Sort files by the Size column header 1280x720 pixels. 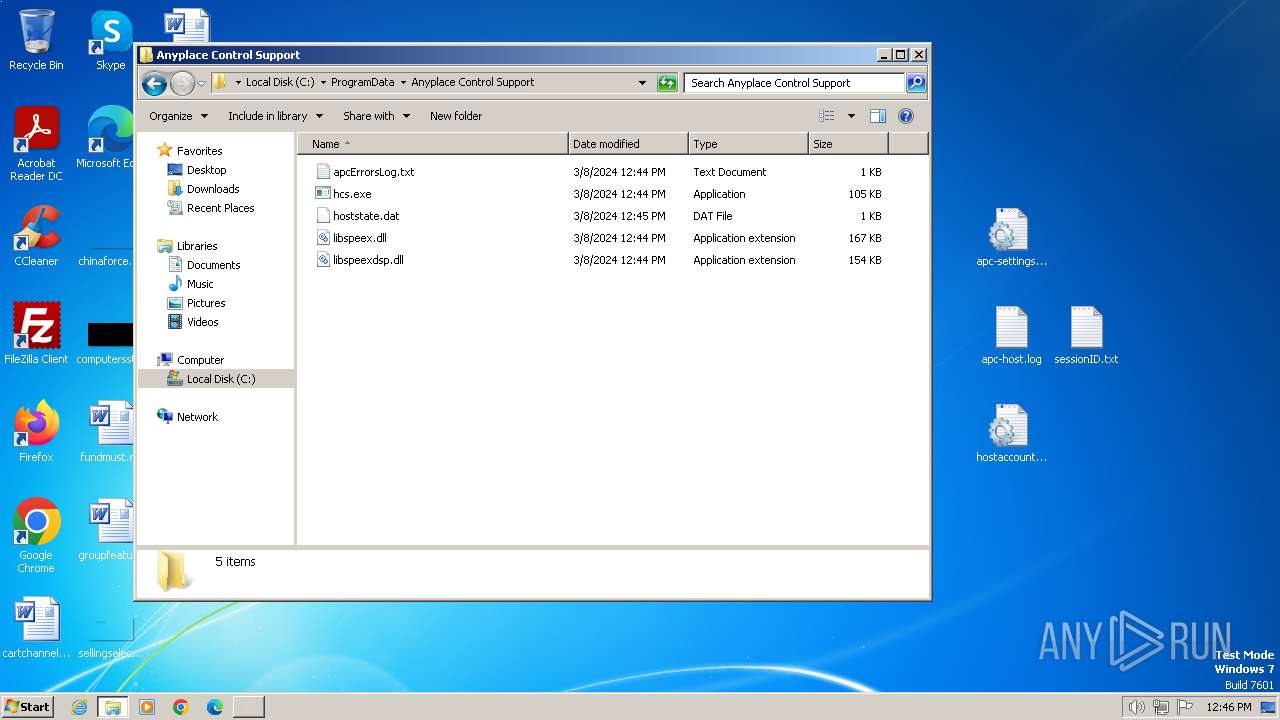[x=848, y=144]
